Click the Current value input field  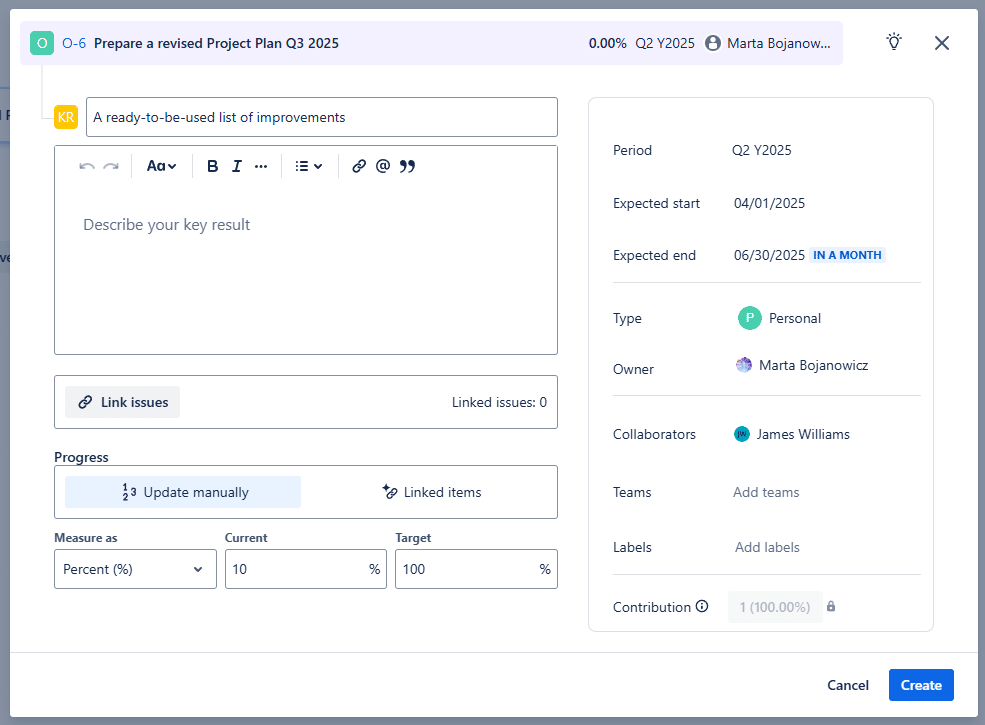click(296, 569)
